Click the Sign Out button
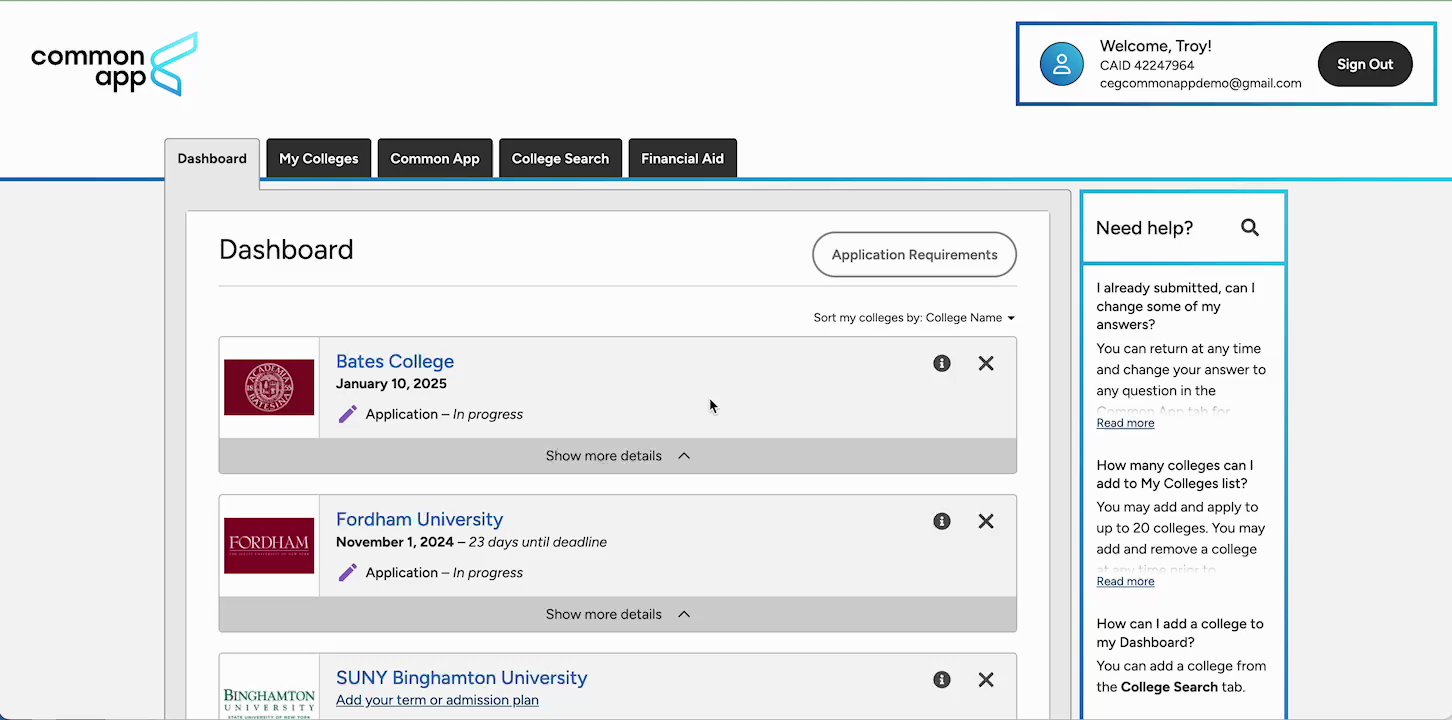This screenshot has width=1452, height=720. pyautogui.click(x=1365, y=64)
